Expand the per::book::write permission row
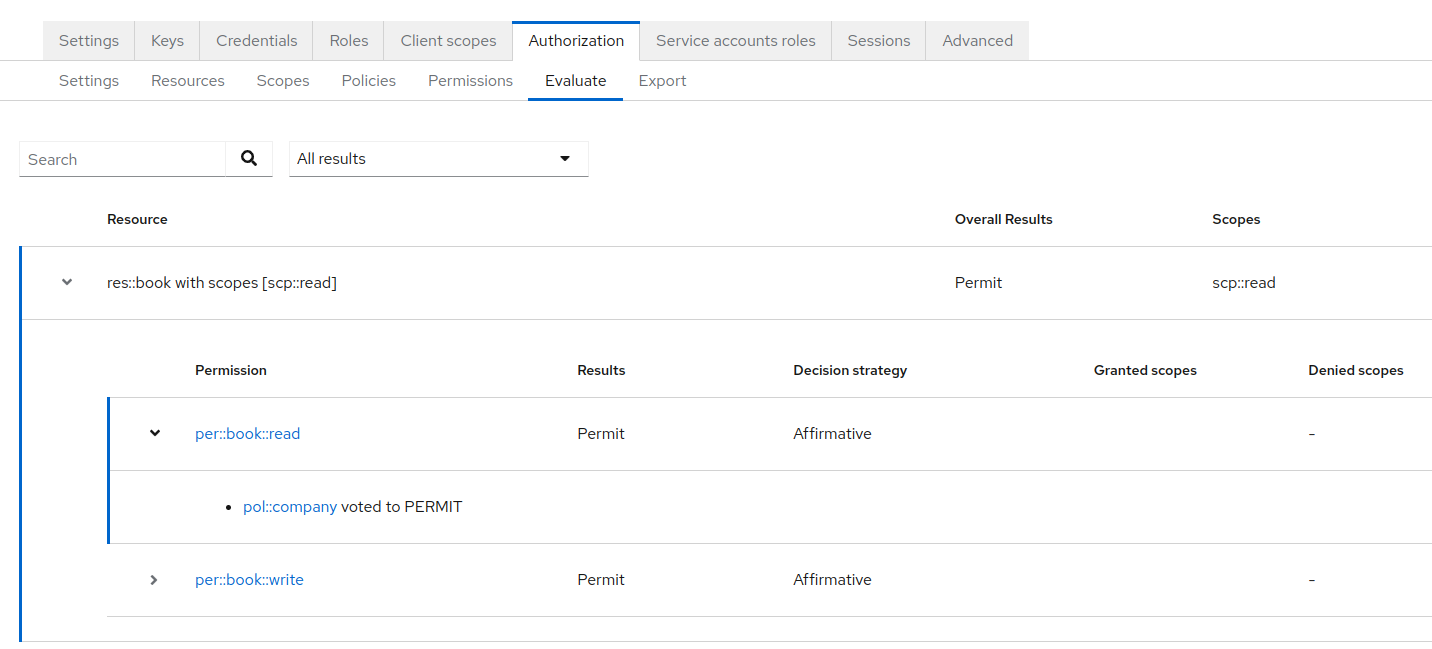This screenshot has width=1432, height=649. [x=154, y=580]
